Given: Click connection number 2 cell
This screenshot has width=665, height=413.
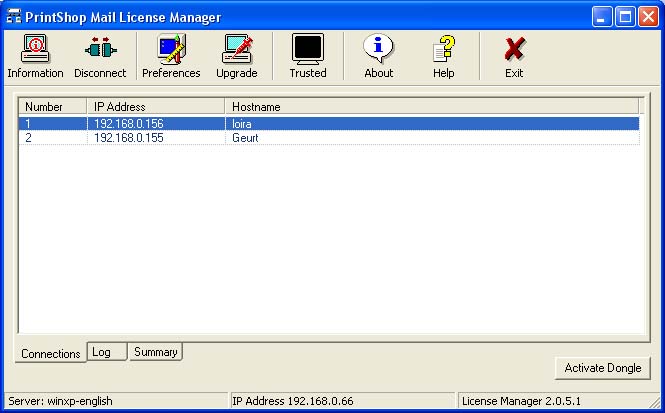Looking at the screenshot, I should point(53,138).
